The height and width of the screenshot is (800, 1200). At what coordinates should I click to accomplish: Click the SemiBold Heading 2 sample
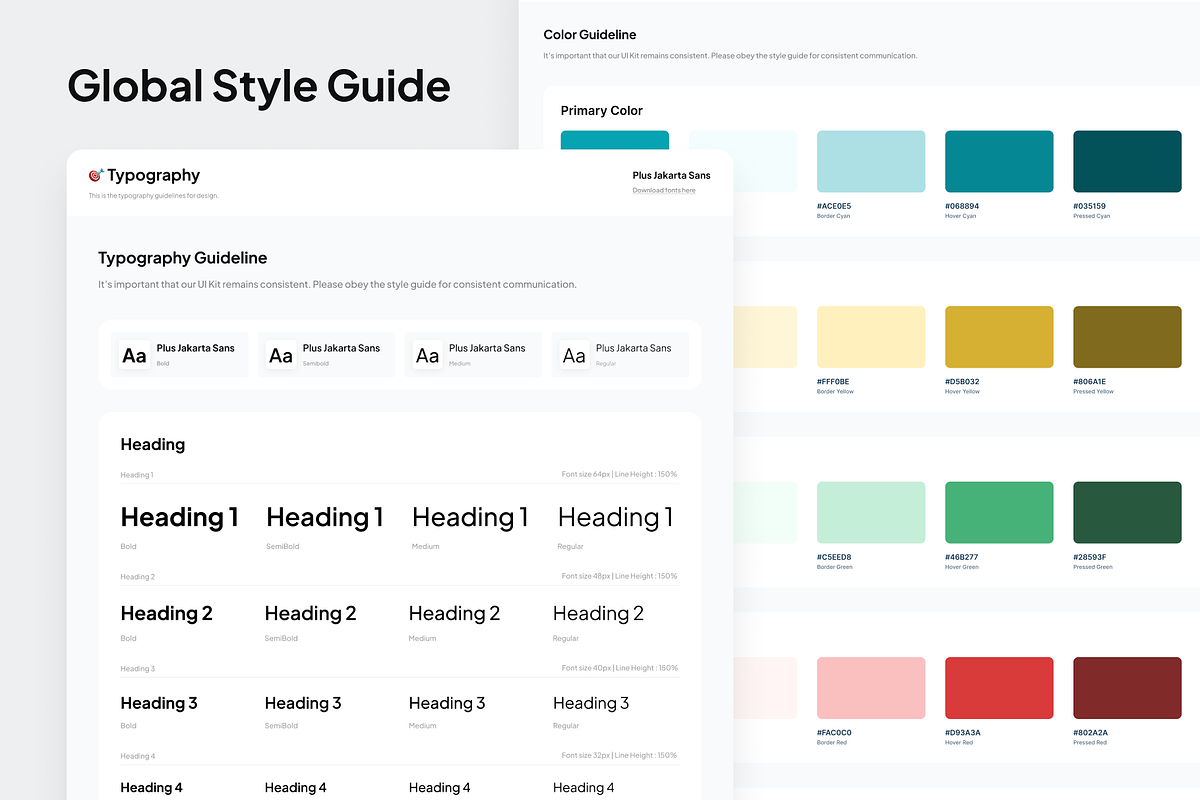[x=310, y=613]
